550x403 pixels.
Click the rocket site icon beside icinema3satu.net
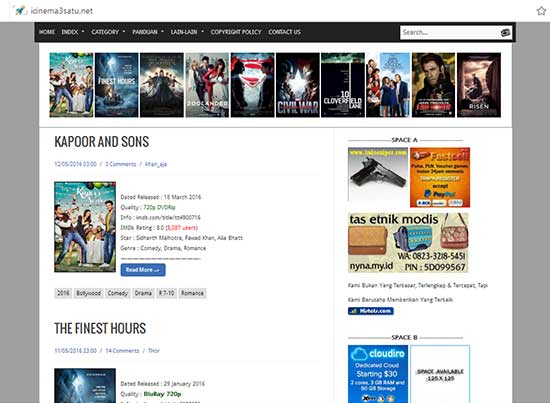[20, 11]
